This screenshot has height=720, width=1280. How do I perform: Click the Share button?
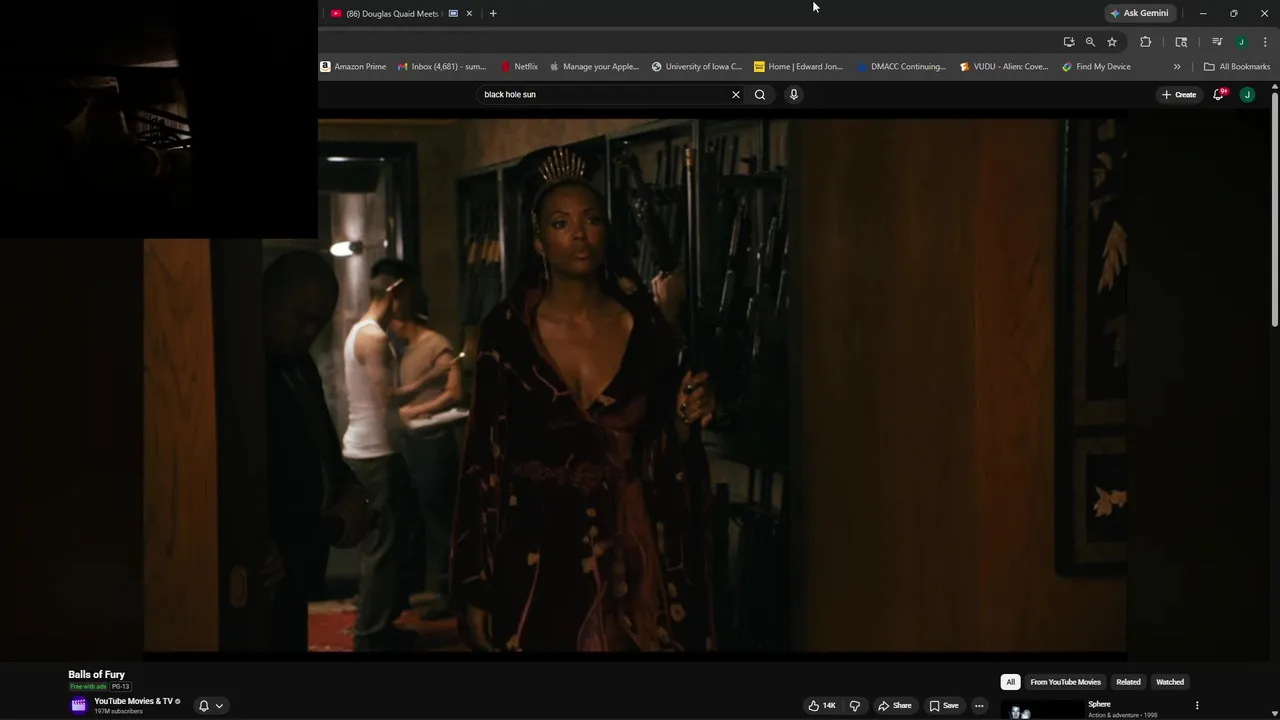(x=895, y=705)
